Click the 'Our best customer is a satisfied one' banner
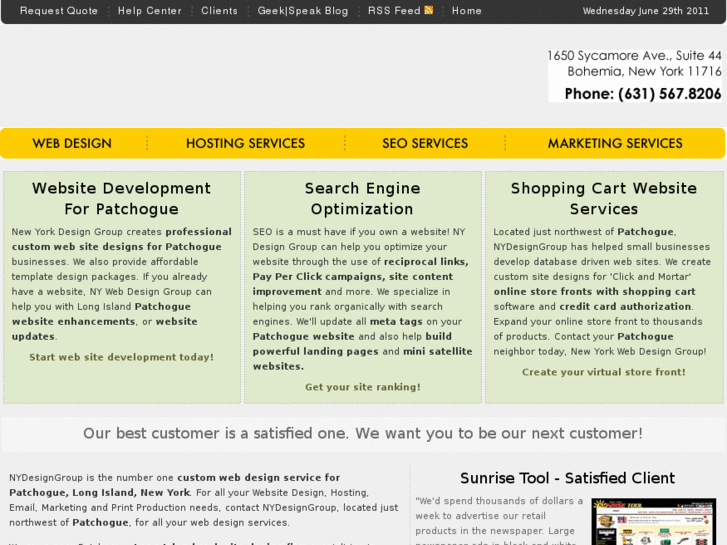The height and width of the screenshot is (545, 727). tap(363, 433)
